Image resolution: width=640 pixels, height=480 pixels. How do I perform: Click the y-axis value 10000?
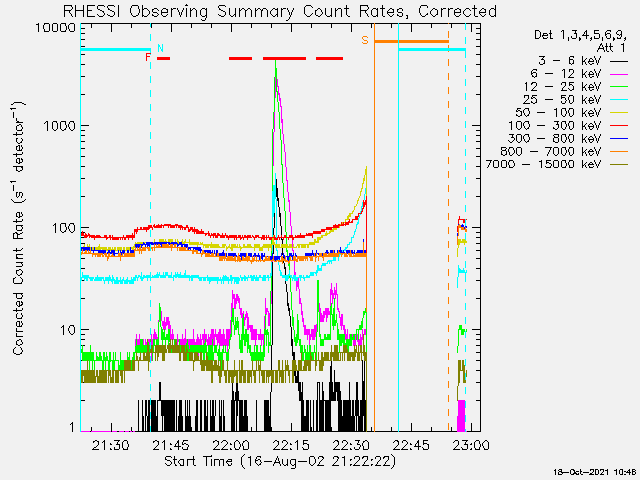(x=56, y=28)
